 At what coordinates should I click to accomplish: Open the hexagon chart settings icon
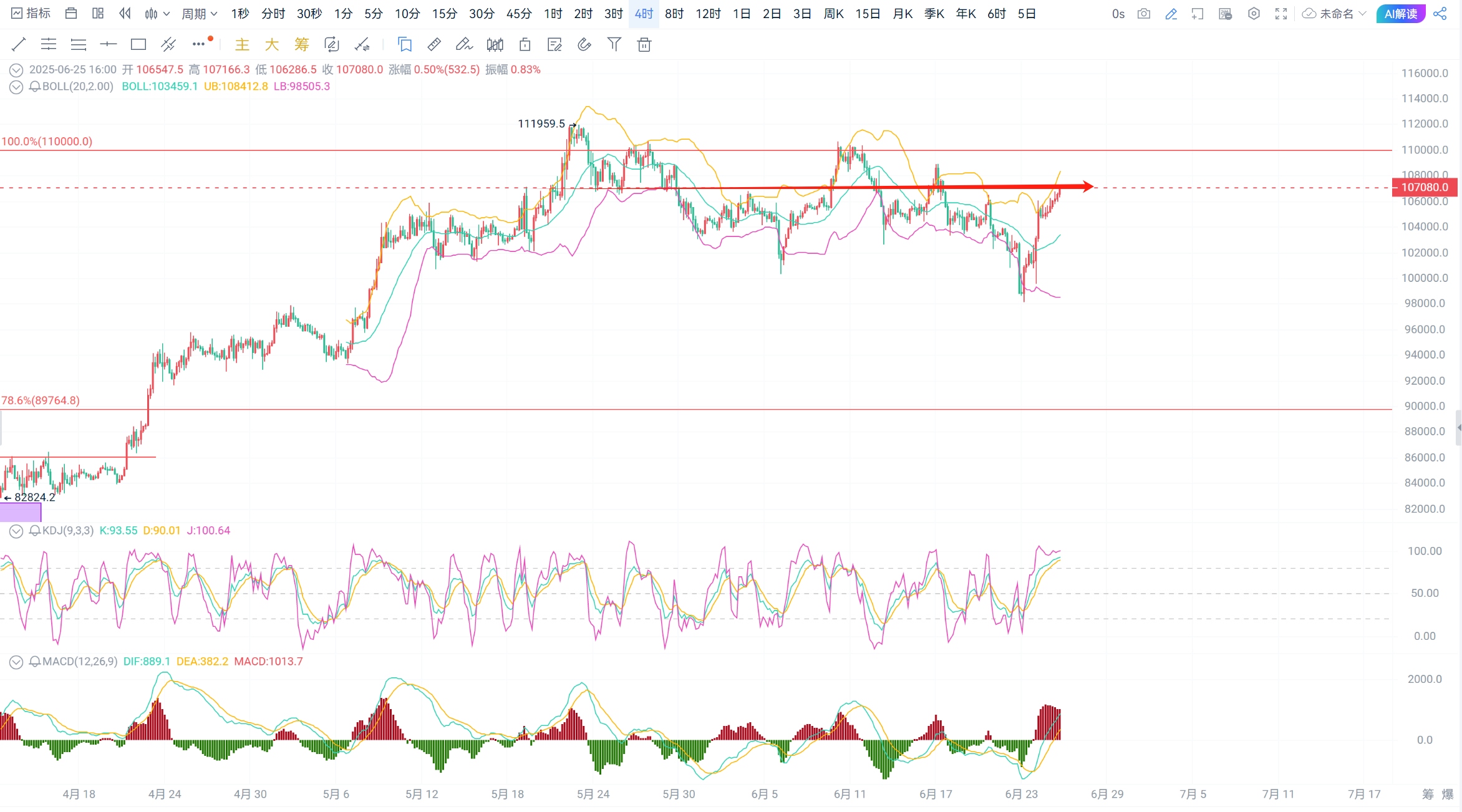1254,14
